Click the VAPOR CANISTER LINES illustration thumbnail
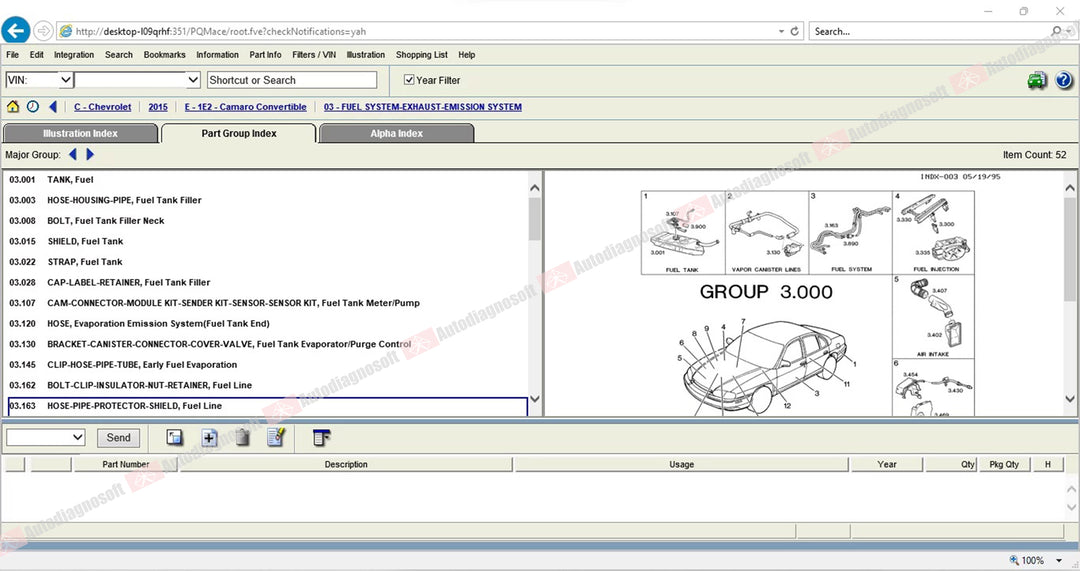 pos(767,233)
